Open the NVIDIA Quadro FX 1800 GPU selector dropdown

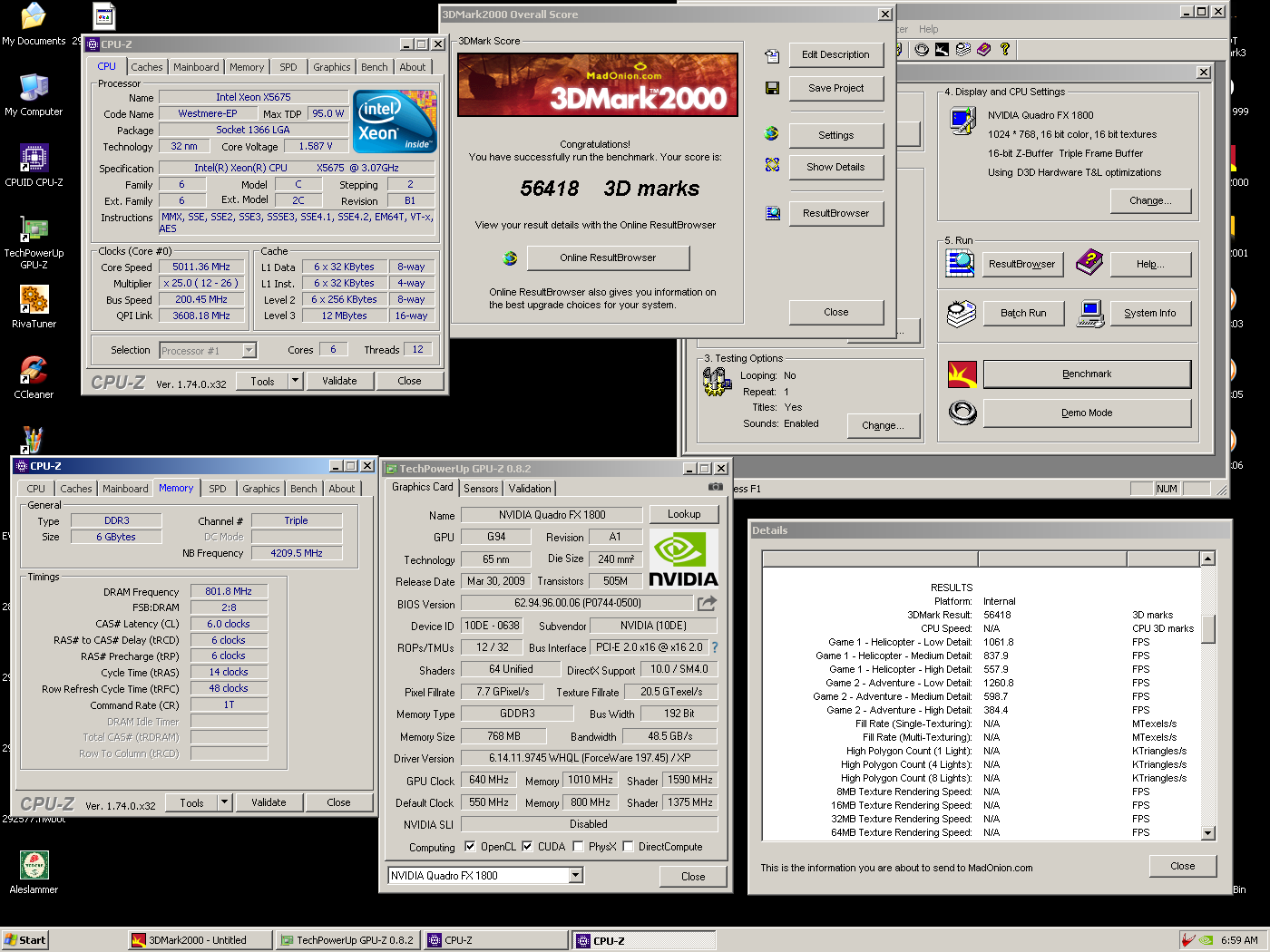(x=576, y=876)
